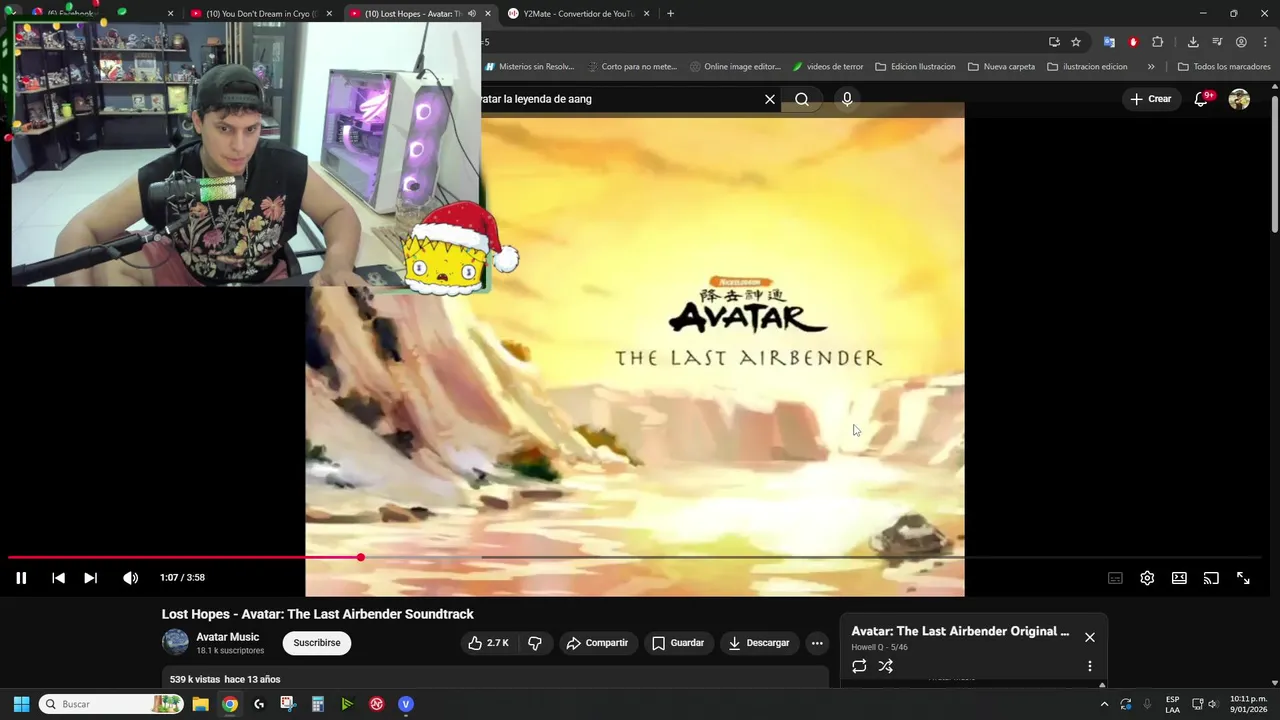
Task: Click the Guardar save button
Action: [x=678, y=643]
